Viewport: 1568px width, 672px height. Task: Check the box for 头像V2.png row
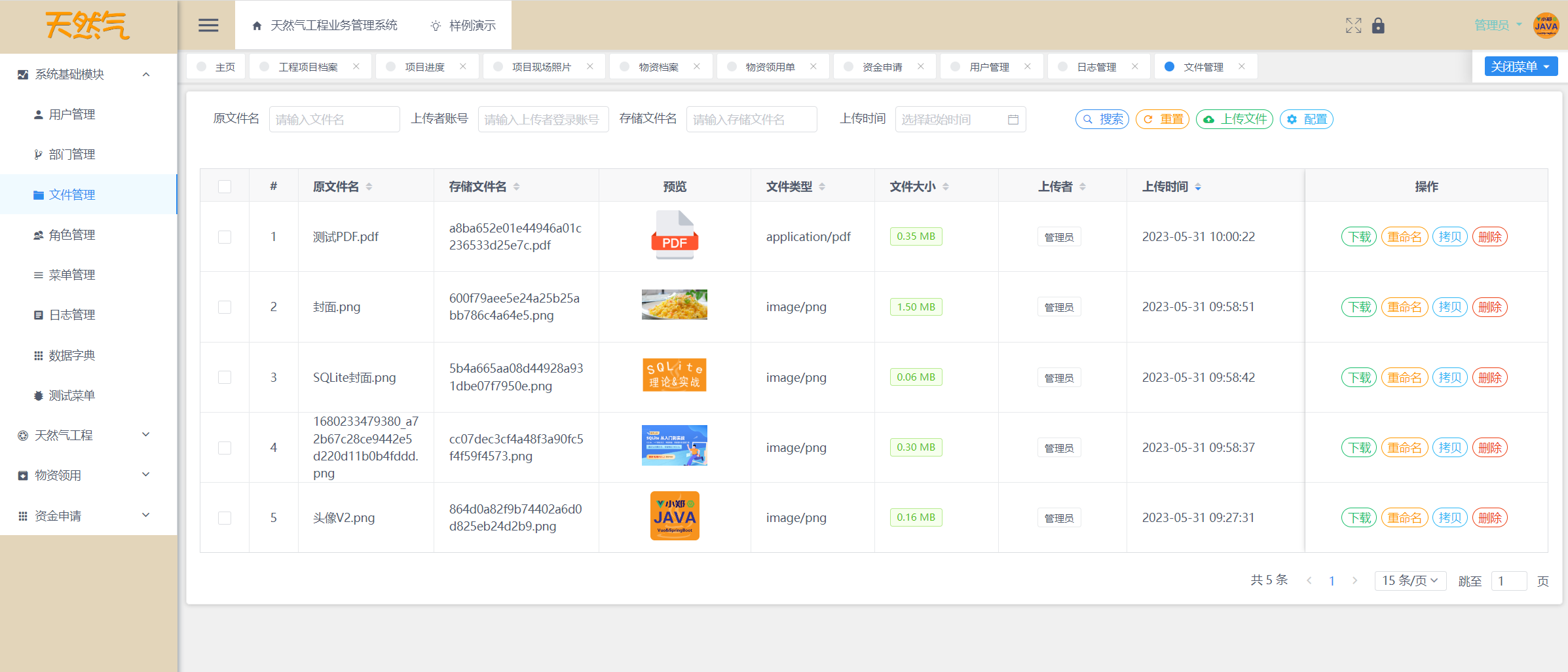[225, 518]
